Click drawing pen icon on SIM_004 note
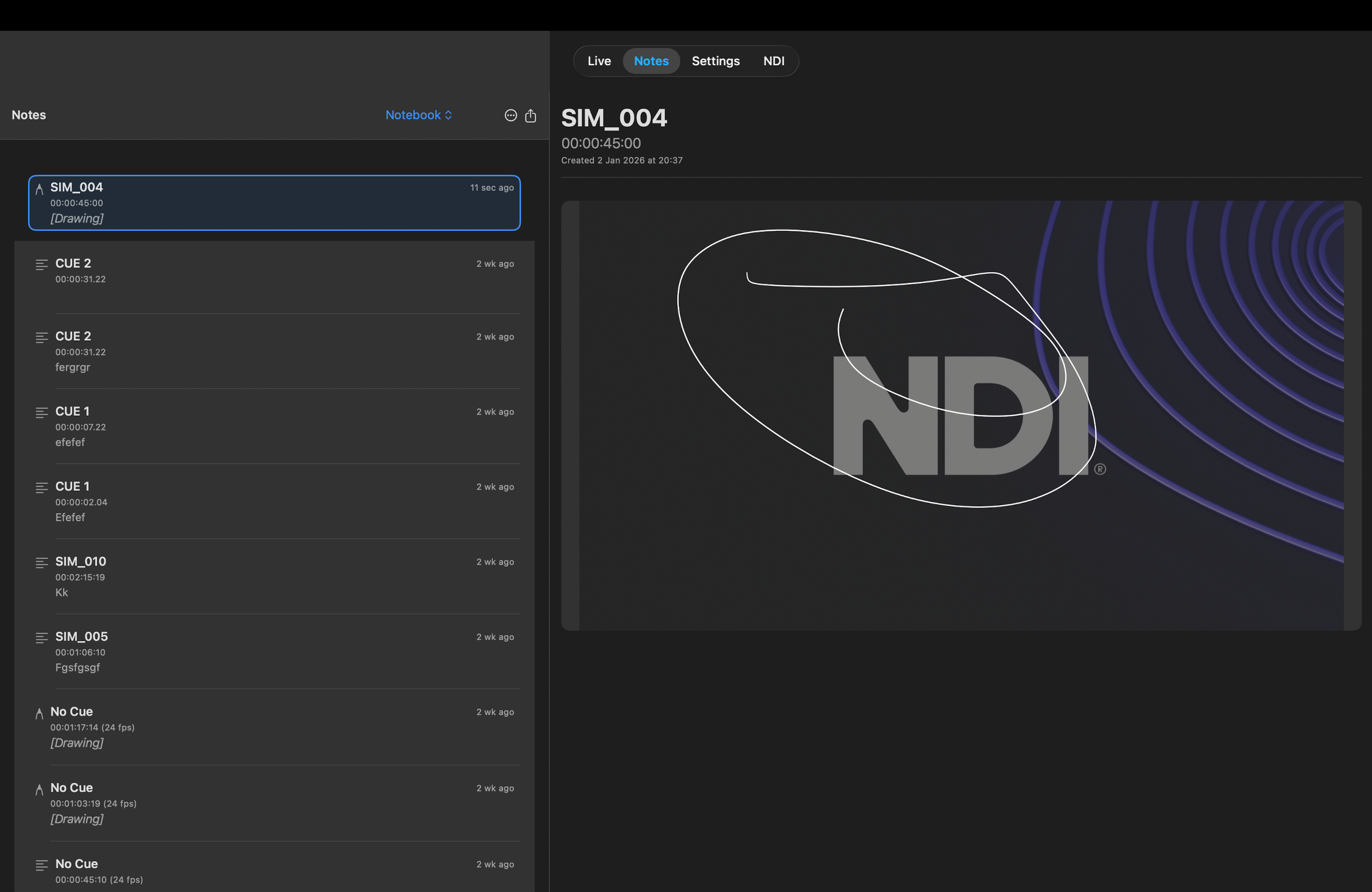The width and height of the screenshot is (1372, 892). click(39, 188)
